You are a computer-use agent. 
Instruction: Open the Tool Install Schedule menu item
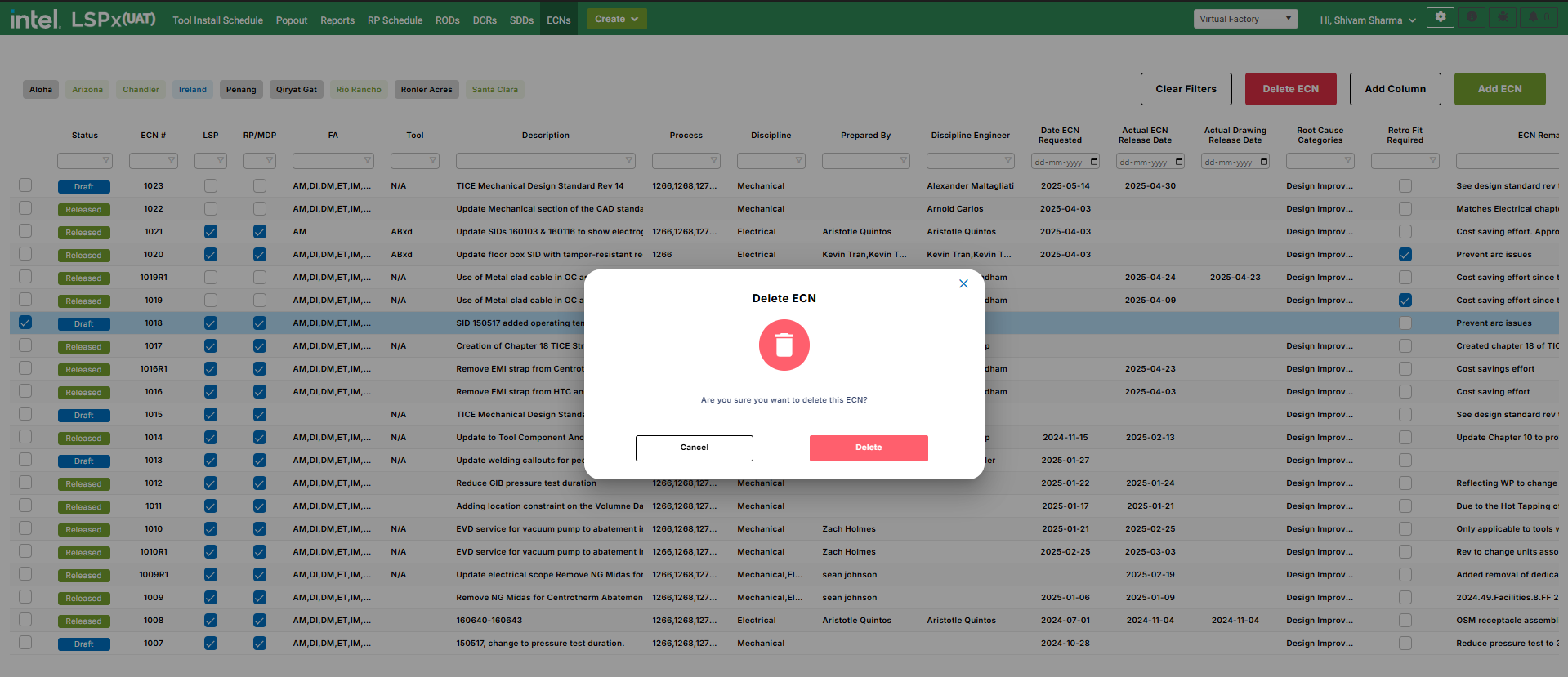click(x=217, y=20)
